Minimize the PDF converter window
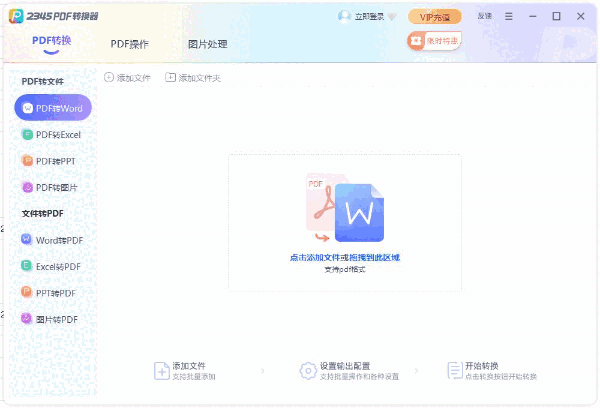The width and height of the screenshot is (600, 408). [533, 16]
